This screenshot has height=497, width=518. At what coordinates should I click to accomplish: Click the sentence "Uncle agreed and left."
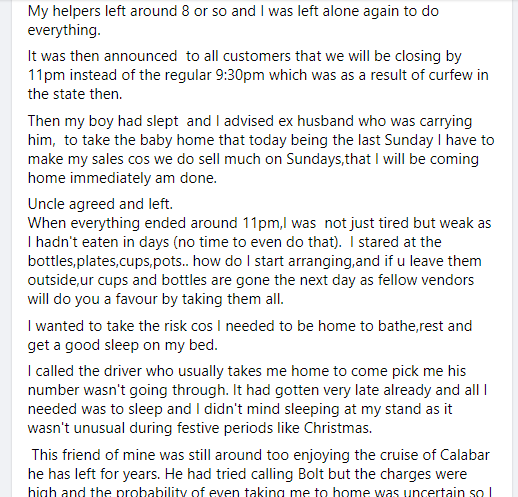pyautogui.click(x=100, y=204)
